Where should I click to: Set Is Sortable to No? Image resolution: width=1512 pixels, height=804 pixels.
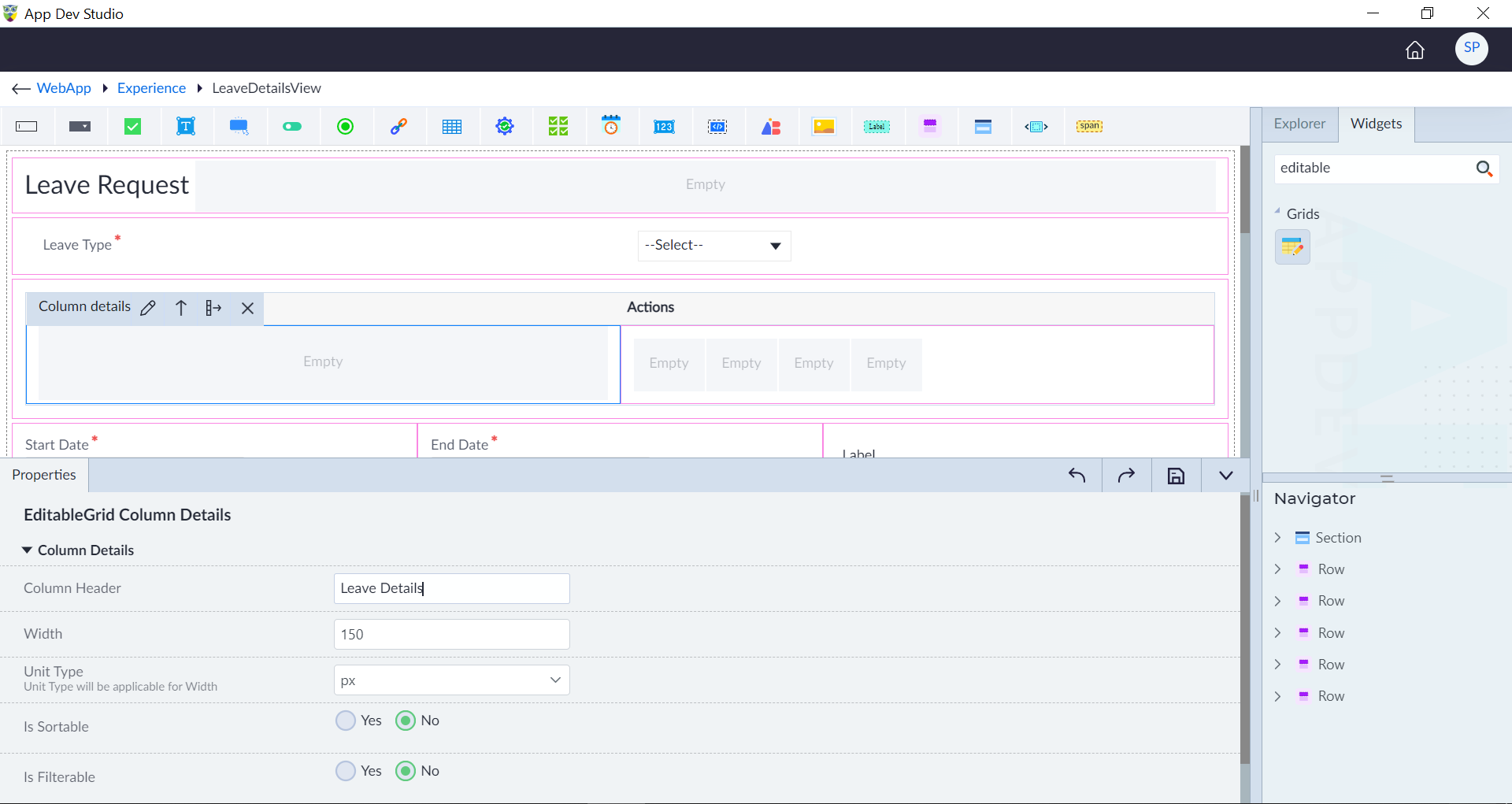(x=406, y=721)
